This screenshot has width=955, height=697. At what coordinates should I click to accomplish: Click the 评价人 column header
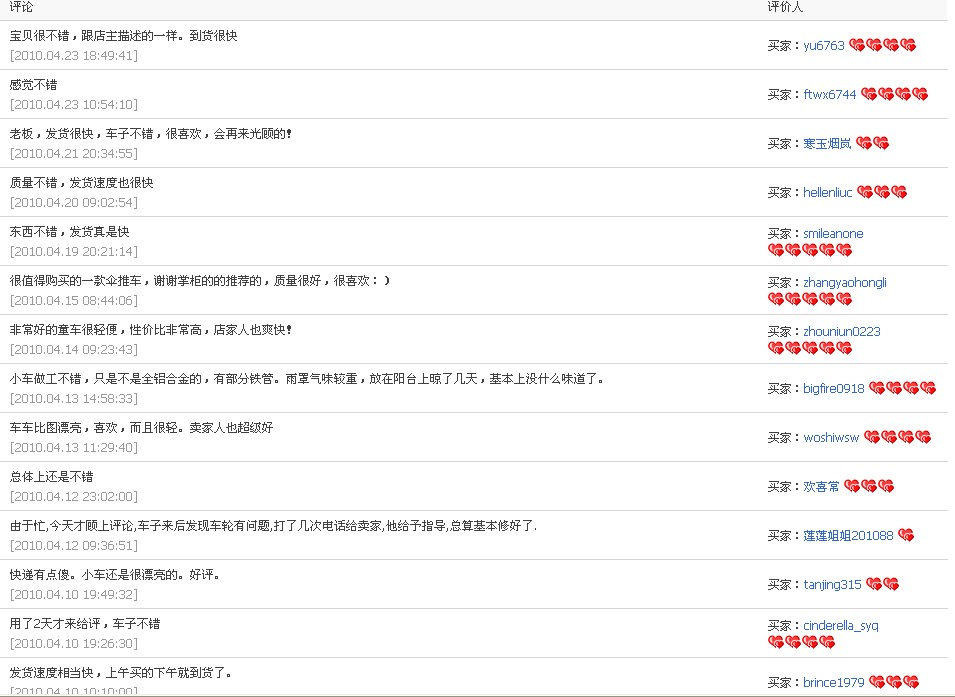click(785, 7)
